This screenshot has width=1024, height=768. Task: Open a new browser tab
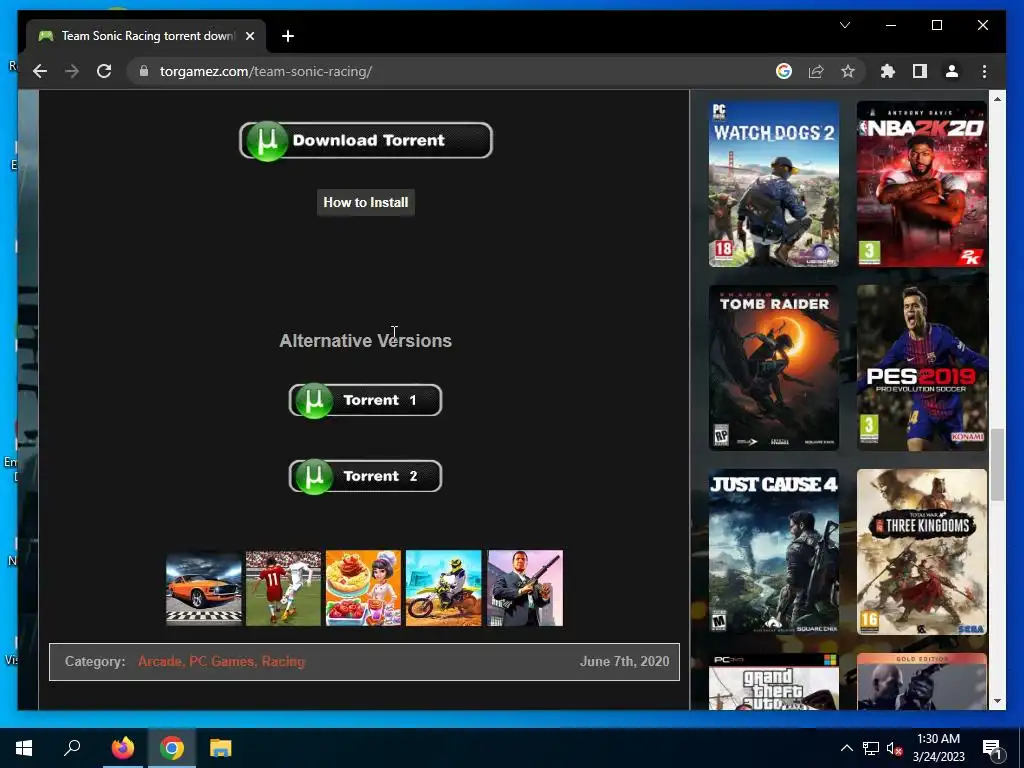288,36
